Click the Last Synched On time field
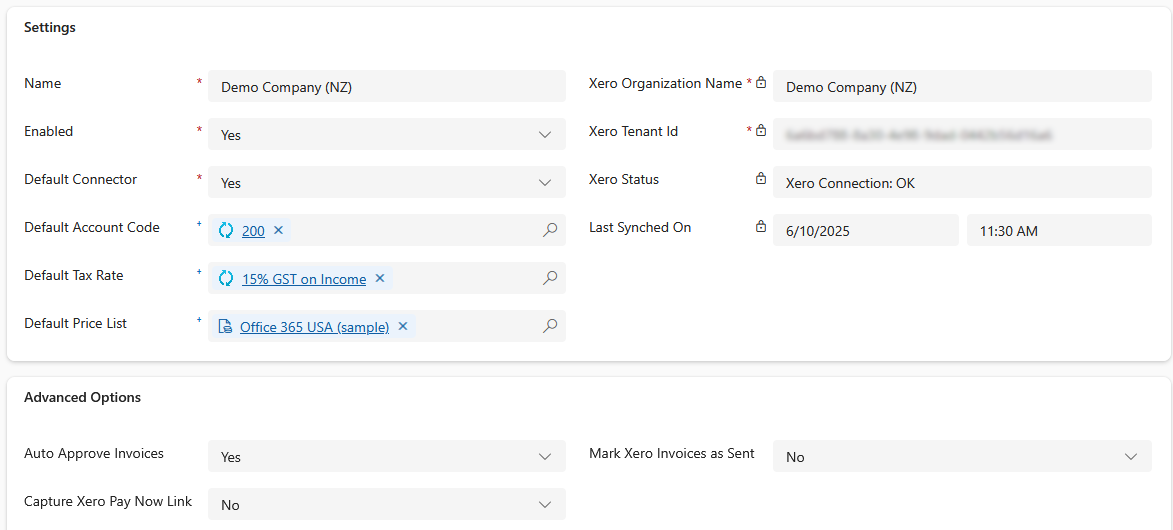The width and height of the screenshot is (1173, 530). tap(1058, 231)
